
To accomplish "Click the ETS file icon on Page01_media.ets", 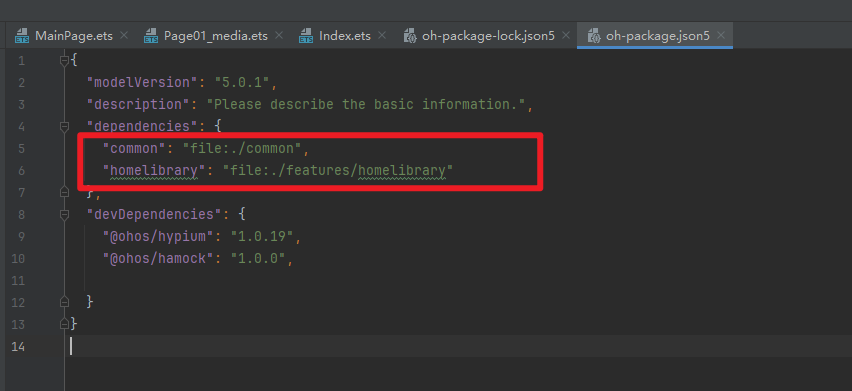I will [151, 36].
